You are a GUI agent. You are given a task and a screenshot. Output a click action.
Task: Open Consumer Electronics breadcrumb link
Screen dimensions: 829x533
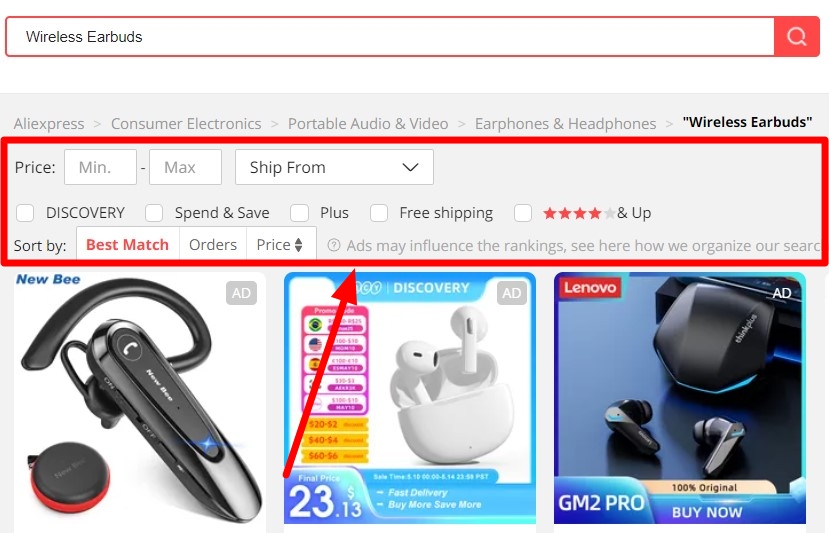coord(186,124)
